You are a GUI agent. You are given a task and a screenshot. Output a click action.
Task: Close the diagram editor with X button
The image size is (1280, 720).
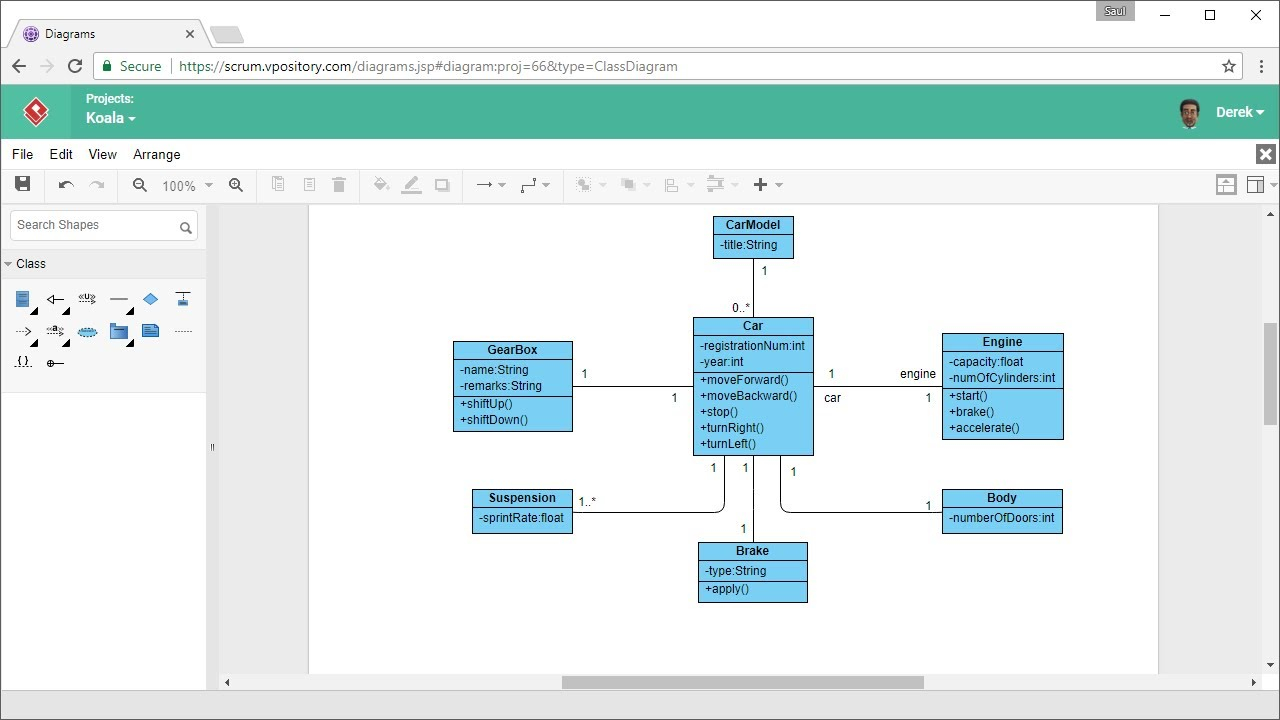pos(1266,154)
